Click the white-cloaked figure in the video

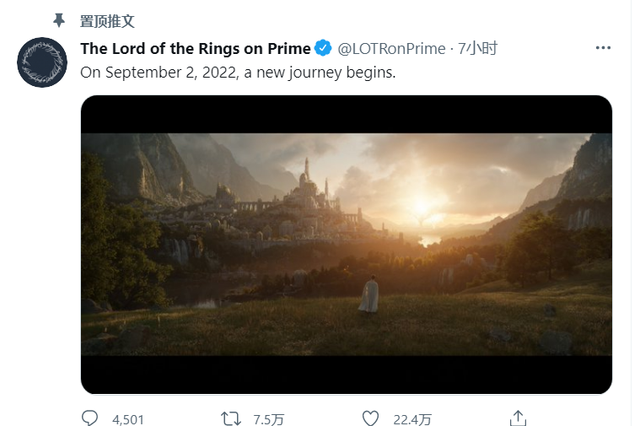(369, 295)
